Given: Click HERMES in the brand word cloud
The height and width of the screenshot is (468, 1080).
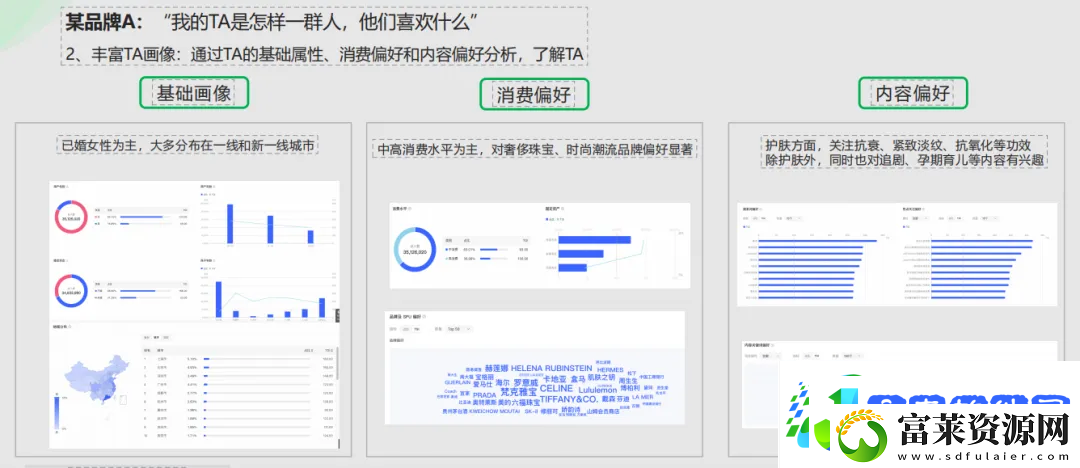Looking at the screenshot, I should 610,370.
